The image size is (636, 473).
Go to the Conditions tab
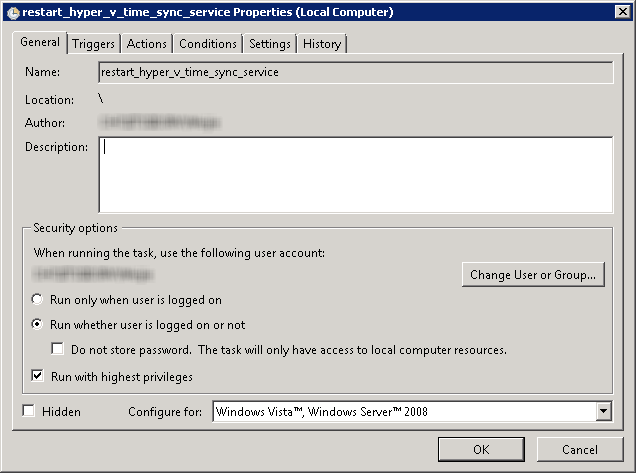pos(208,44)
